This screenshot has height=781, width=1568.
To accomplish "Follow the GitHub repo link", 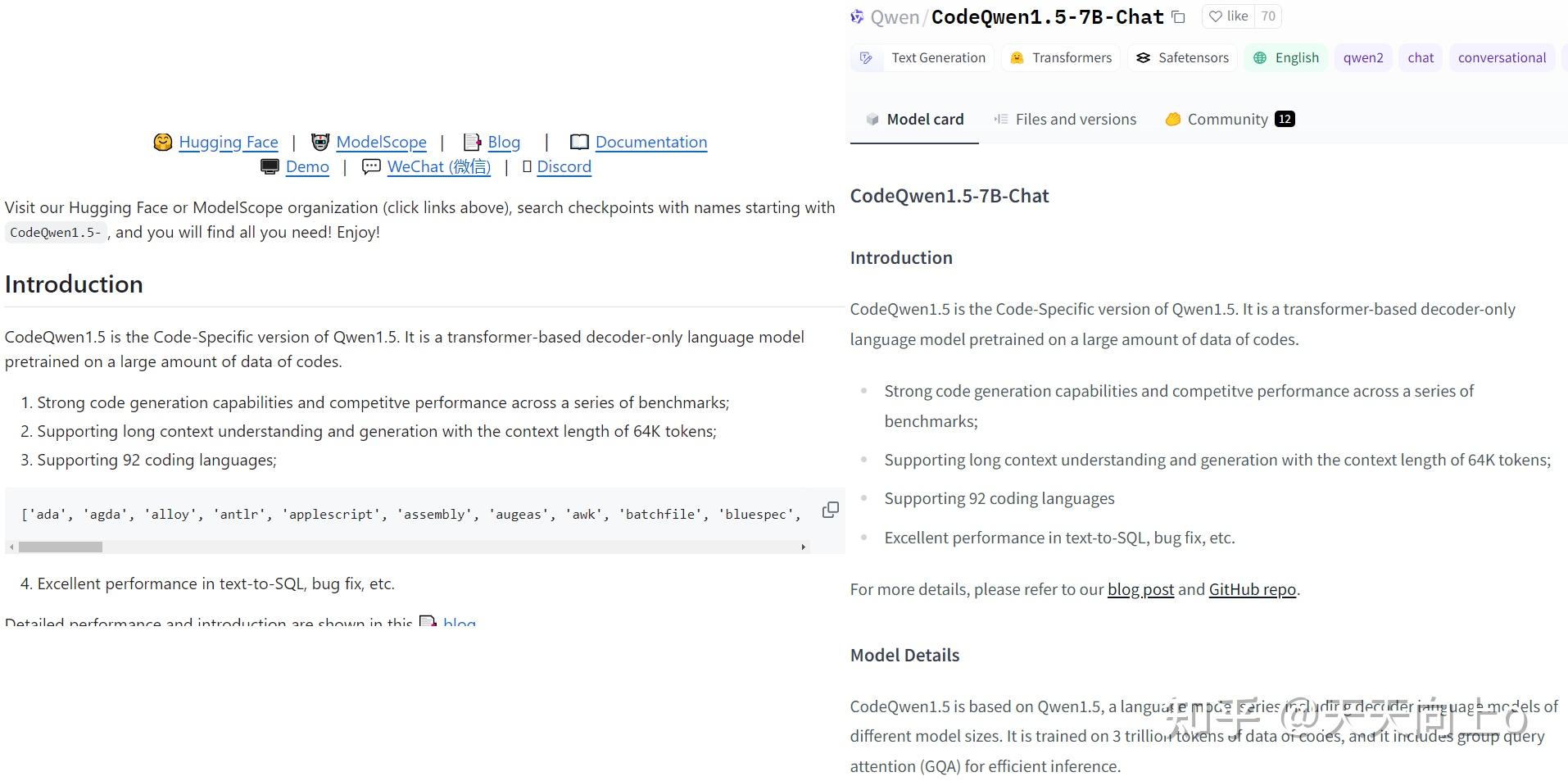I will pos(1252,589).
